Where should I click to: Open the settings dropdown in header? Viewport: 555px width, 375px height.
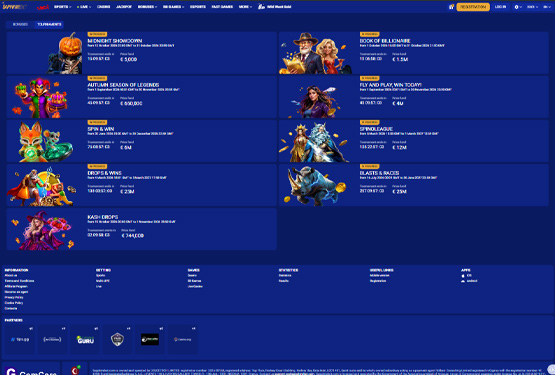point(518,7)
